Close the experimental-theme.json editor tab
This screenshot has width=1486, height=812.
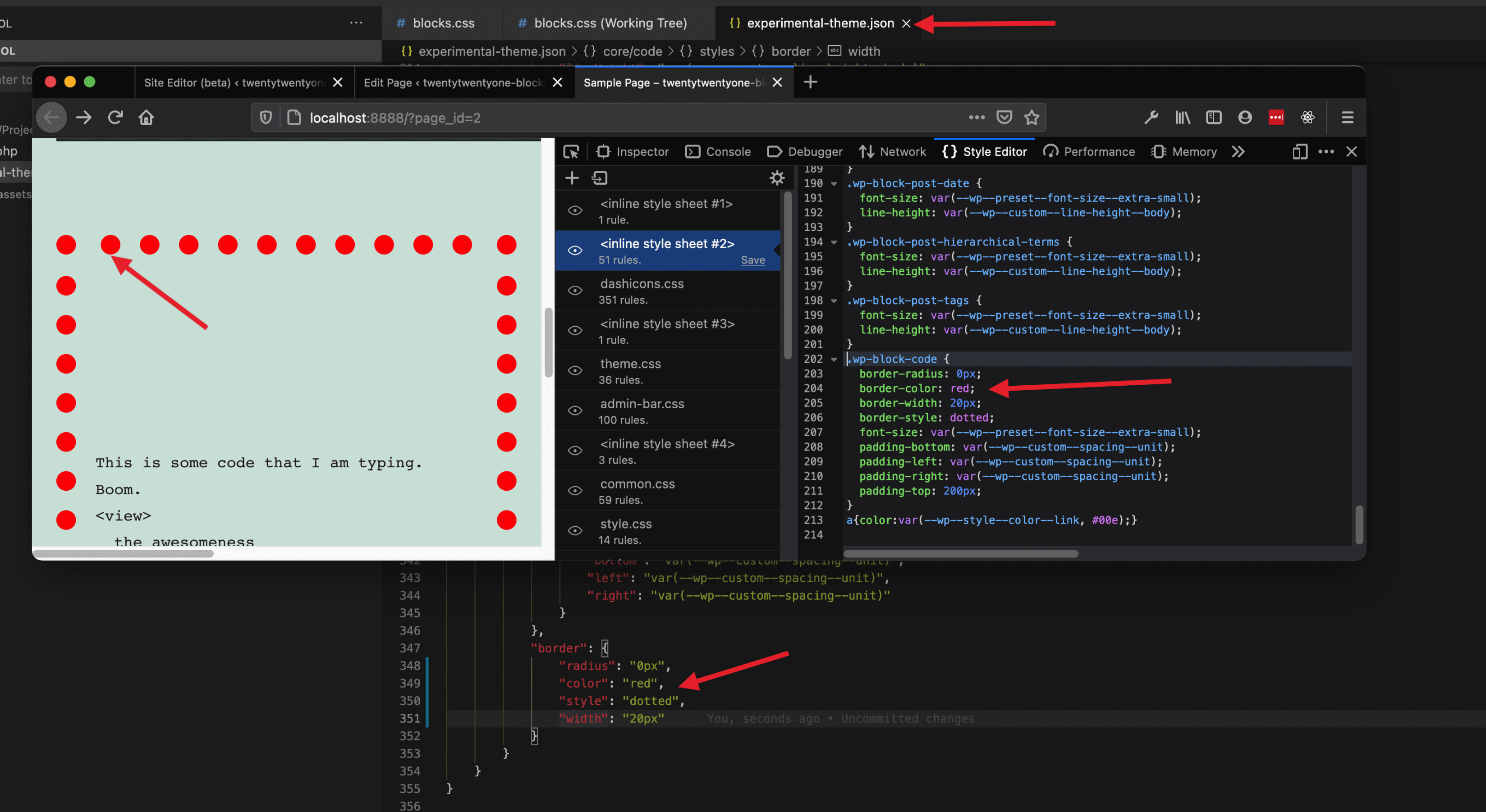pos(906,23)
